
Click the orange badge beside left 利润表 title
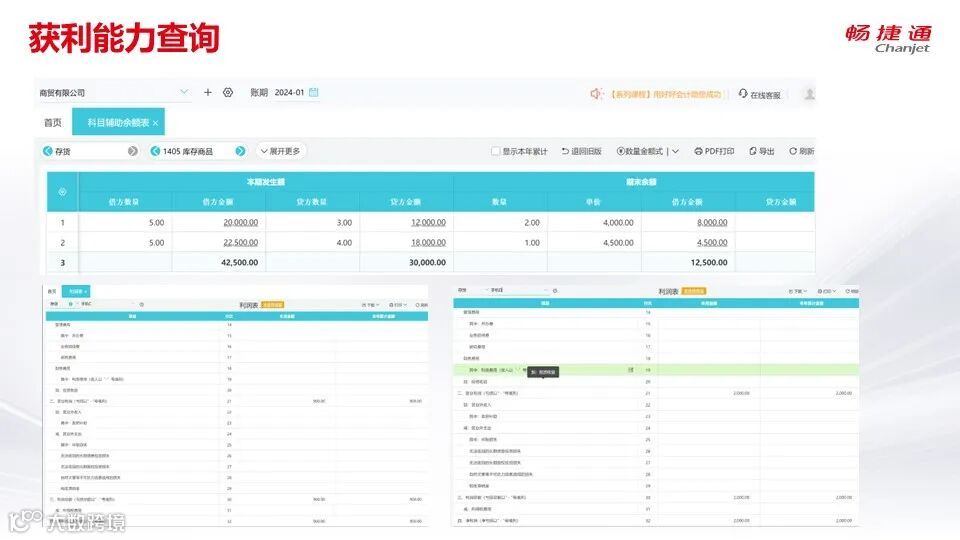272,304
